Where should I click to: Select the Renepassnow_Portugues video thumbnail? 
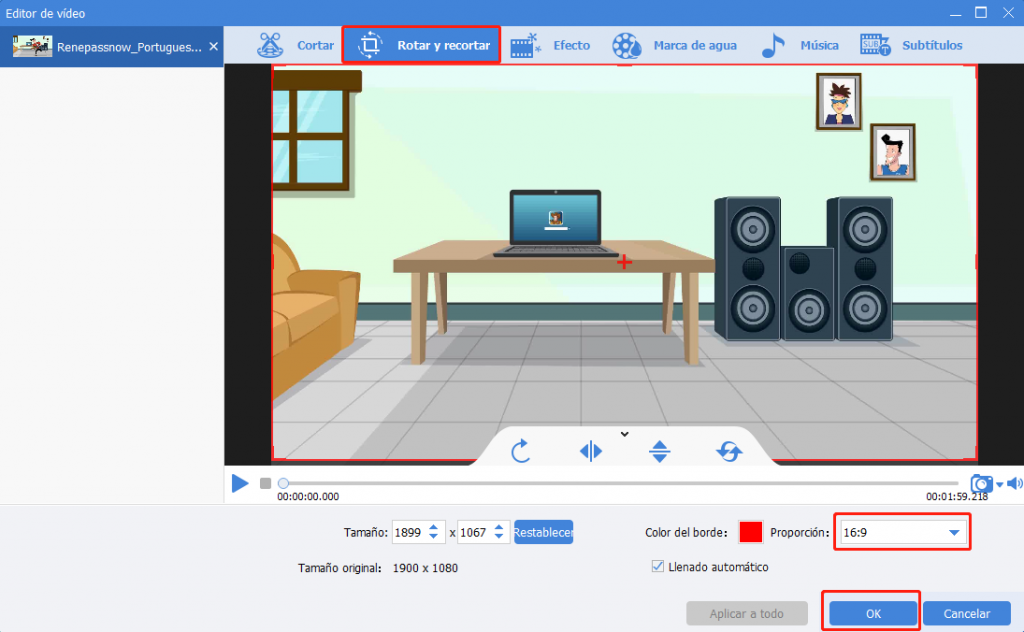pyautogui.click(x=32, y=46)
